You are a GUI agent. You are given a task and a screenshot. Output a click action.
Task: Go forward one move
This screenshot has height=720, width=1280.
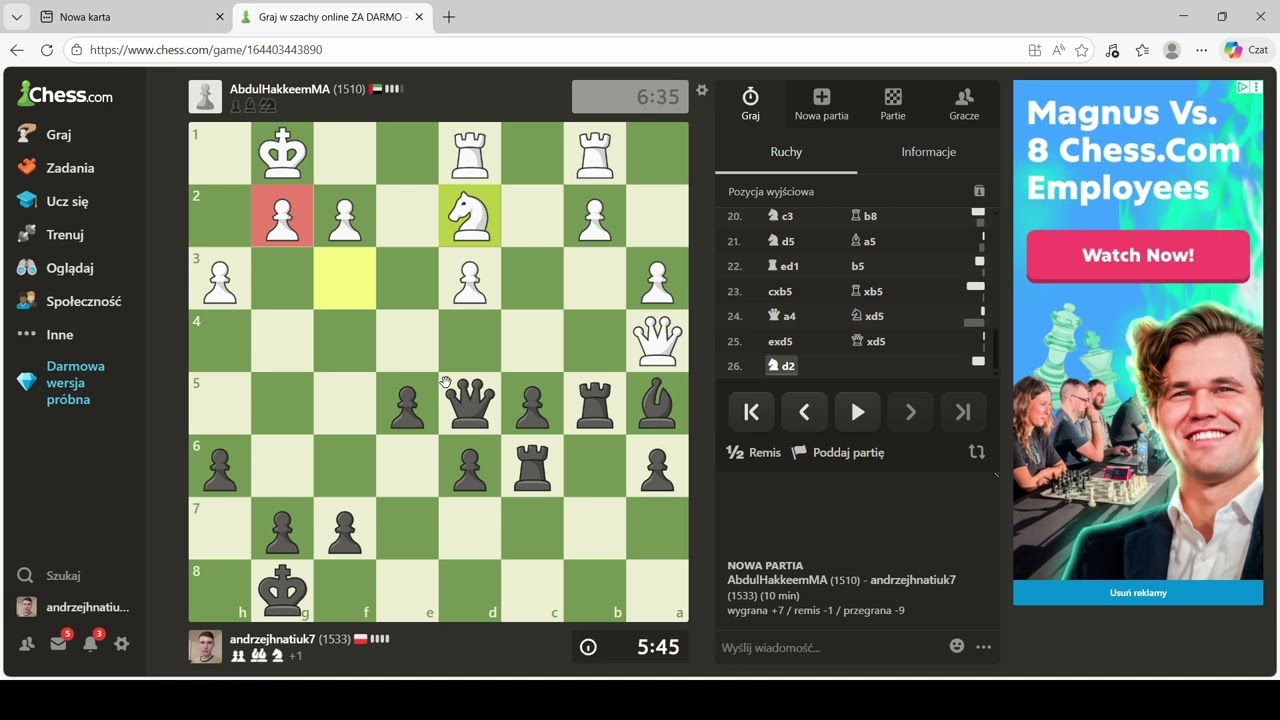point(910,412)
